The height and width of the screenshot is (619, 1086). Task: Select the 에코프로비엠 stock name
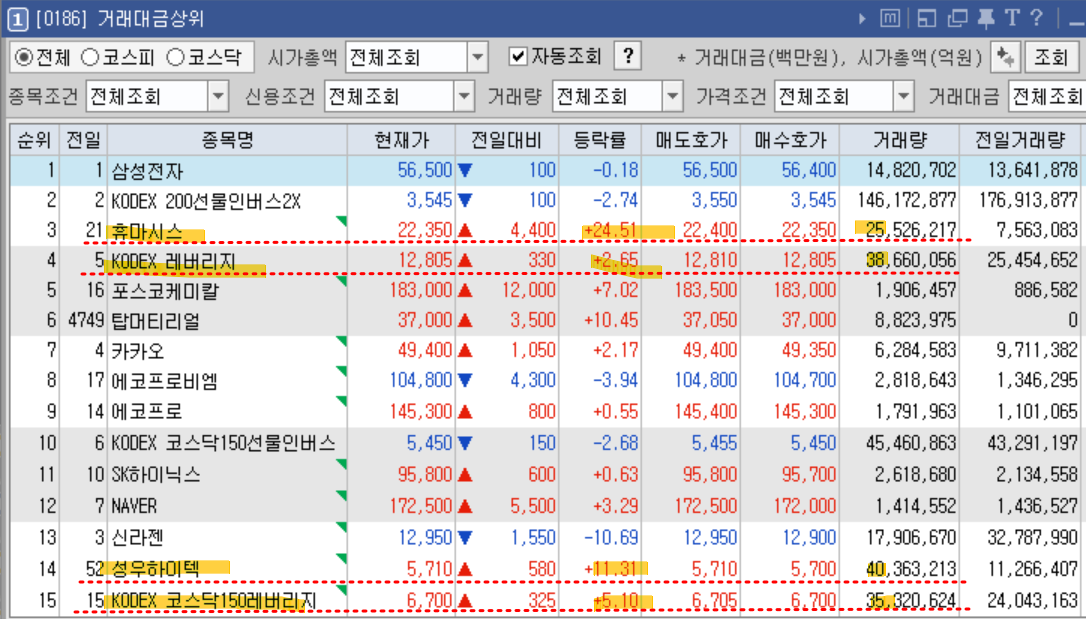(x=165, y=381)
